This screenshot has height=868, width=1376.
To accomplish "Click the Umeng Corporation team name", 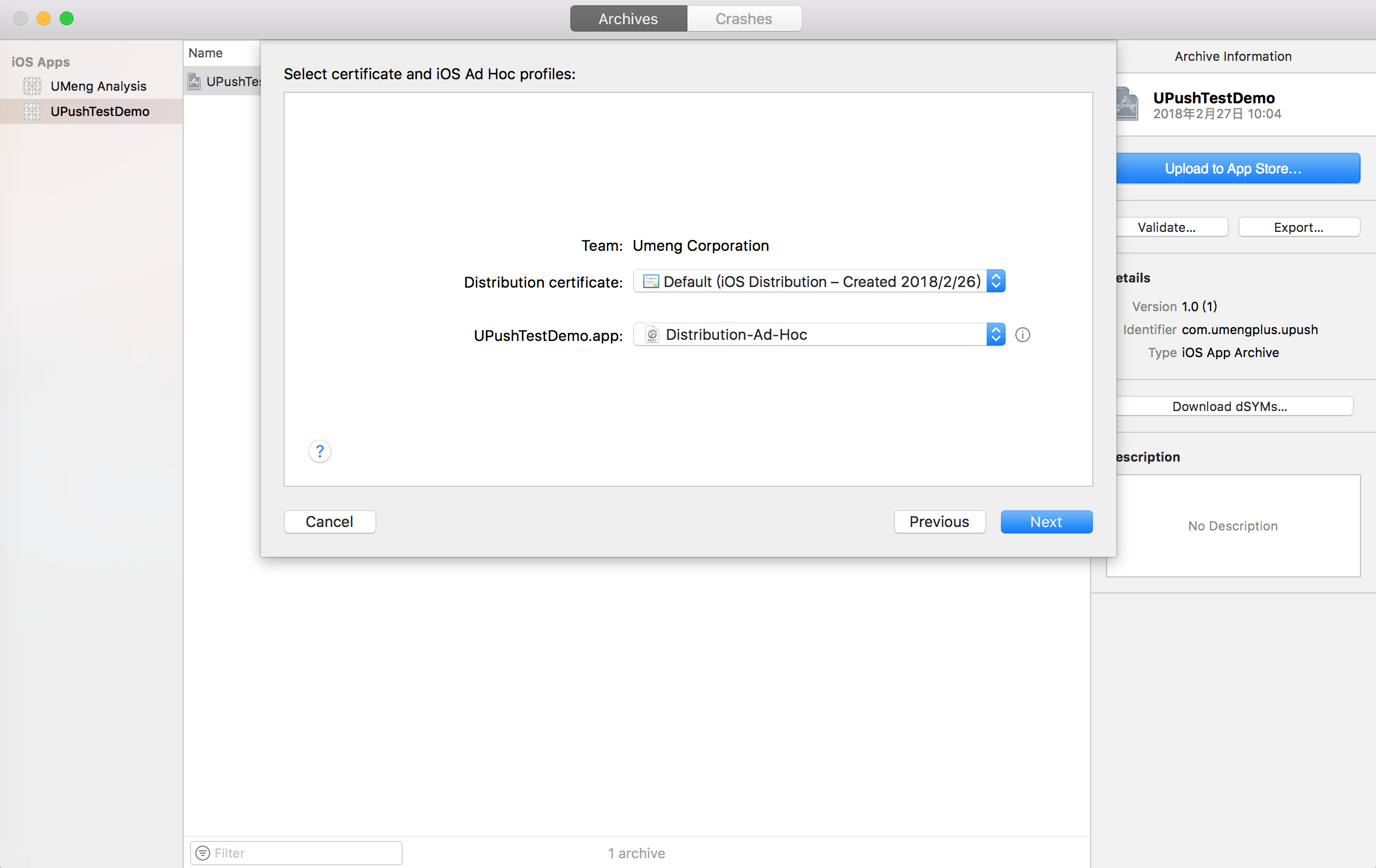I will [701, 246].
